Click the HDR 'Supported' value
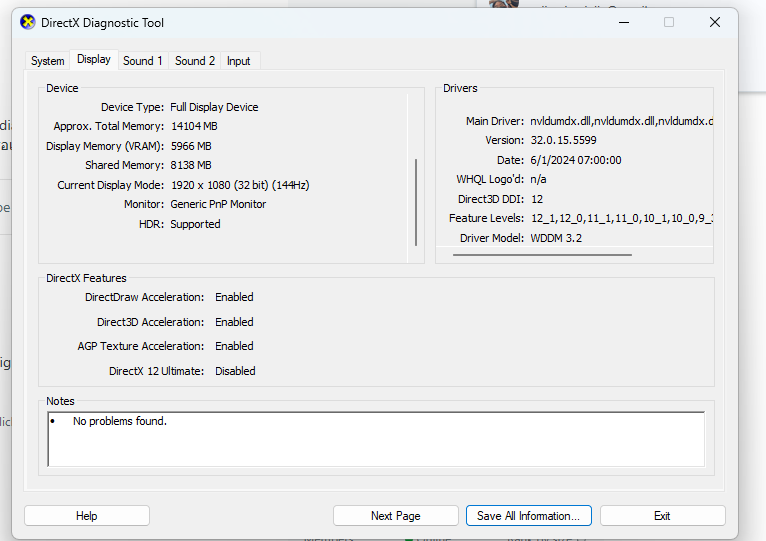Viewport: 766px width, 541px height. pos(195,224)
